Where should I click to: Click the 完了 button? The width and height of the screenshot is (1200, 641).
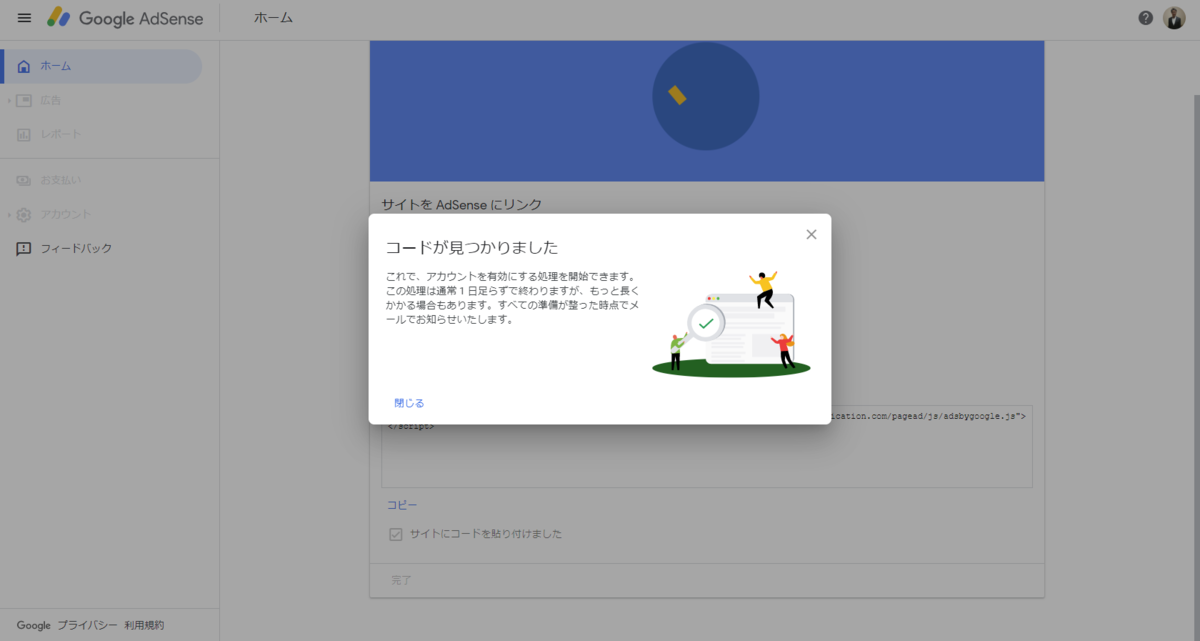coord(401,580)
